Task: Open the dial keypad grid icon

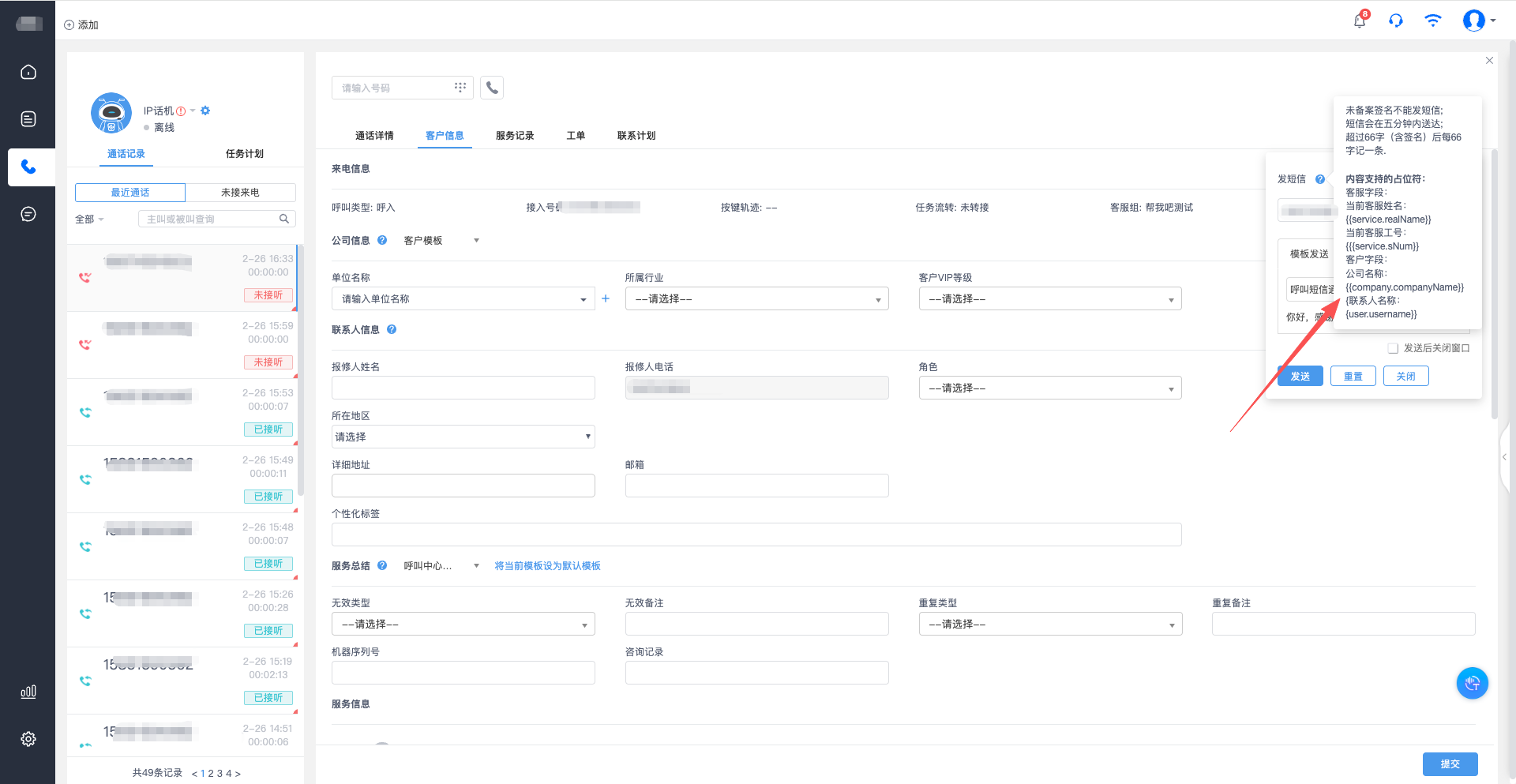Action: 460,88
